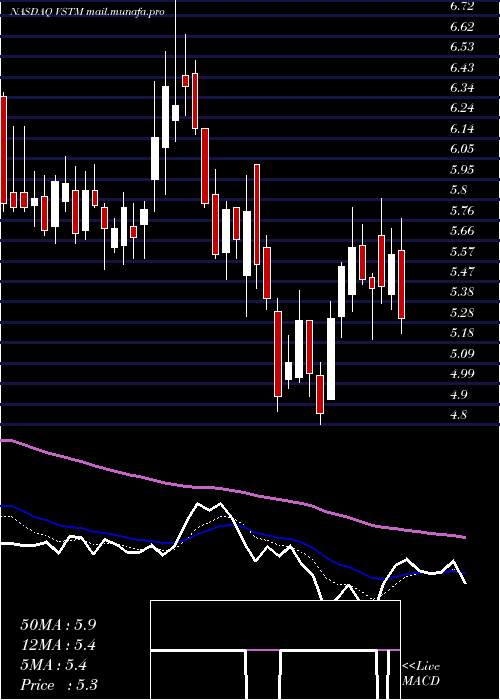Screen dimensions: 500x700
Task: Select the 6.05 price label
Action: pos(462,149)
